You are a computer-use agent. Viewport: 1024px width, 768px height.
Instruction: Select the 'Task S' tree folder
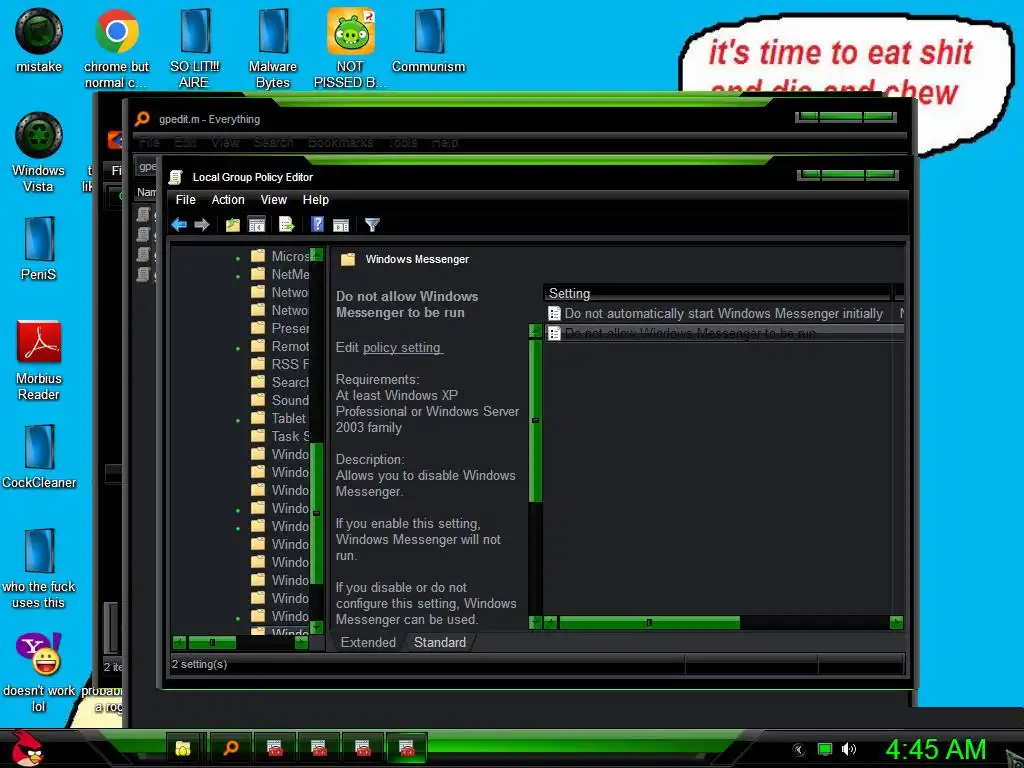(x=280, y=436)
